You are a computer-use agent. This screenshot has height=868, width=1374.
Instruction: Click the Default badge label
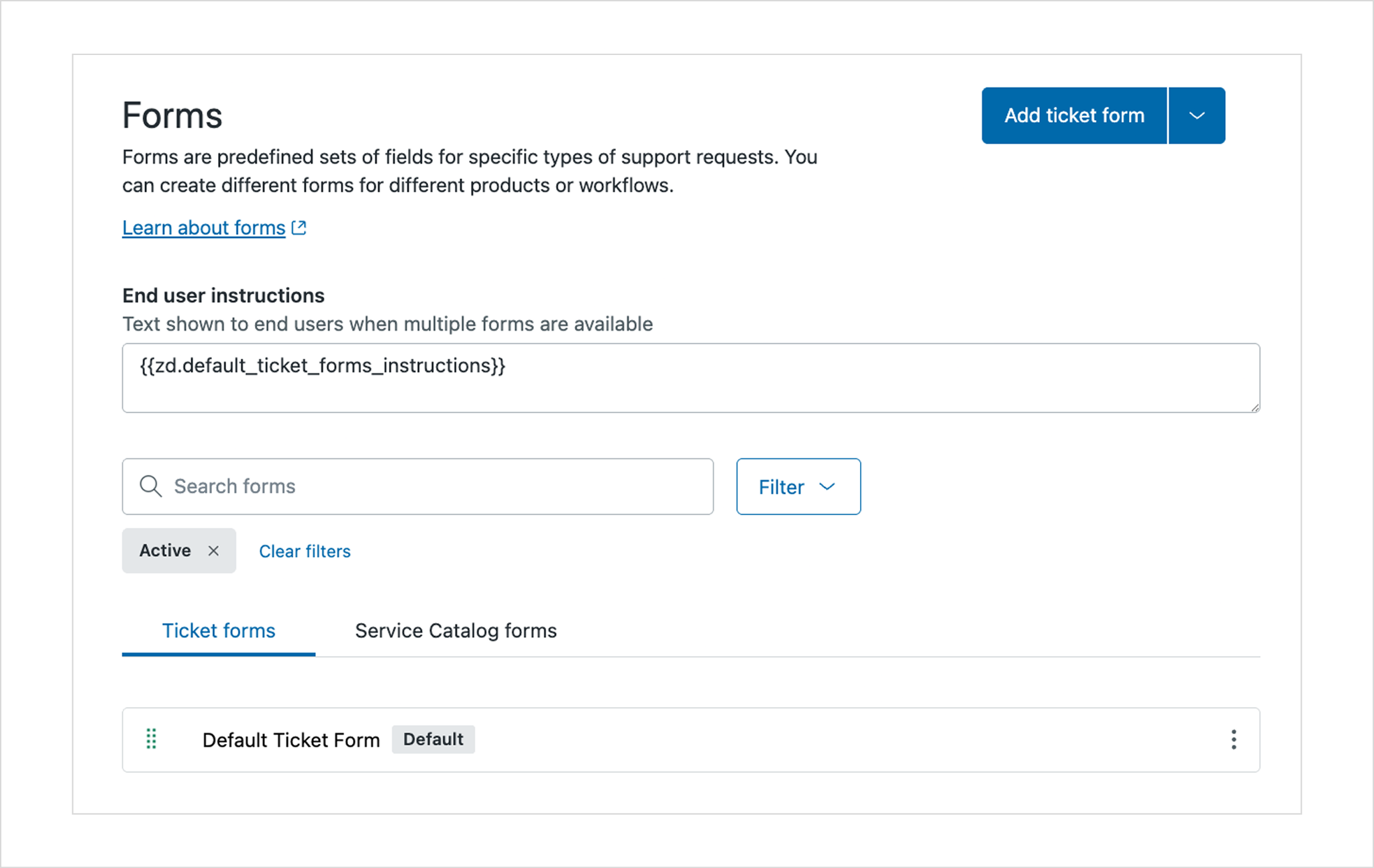(x=433, y=739)
